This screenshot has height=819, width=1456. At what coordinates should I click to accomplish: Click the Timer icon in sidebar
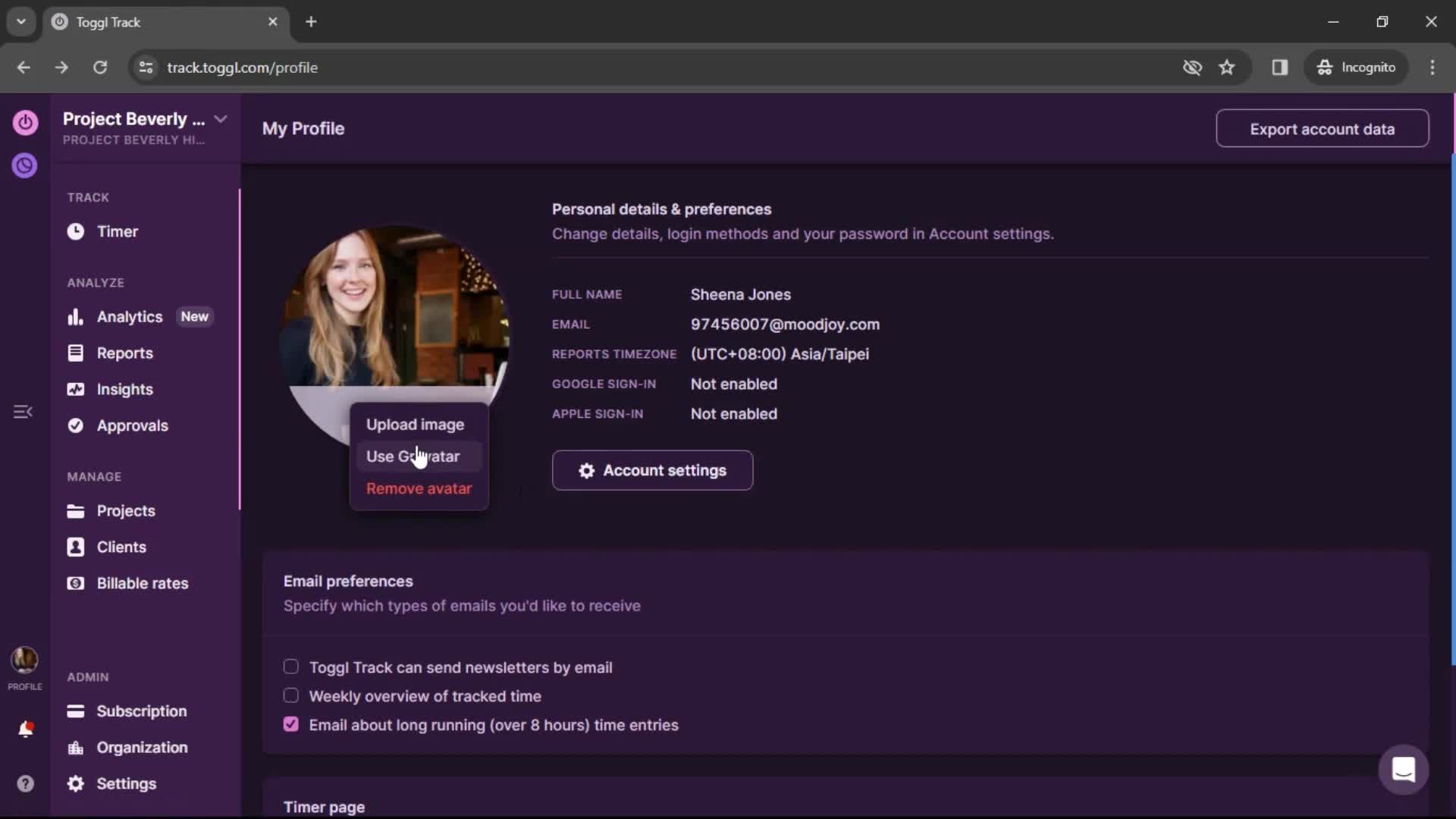[75, 231]
